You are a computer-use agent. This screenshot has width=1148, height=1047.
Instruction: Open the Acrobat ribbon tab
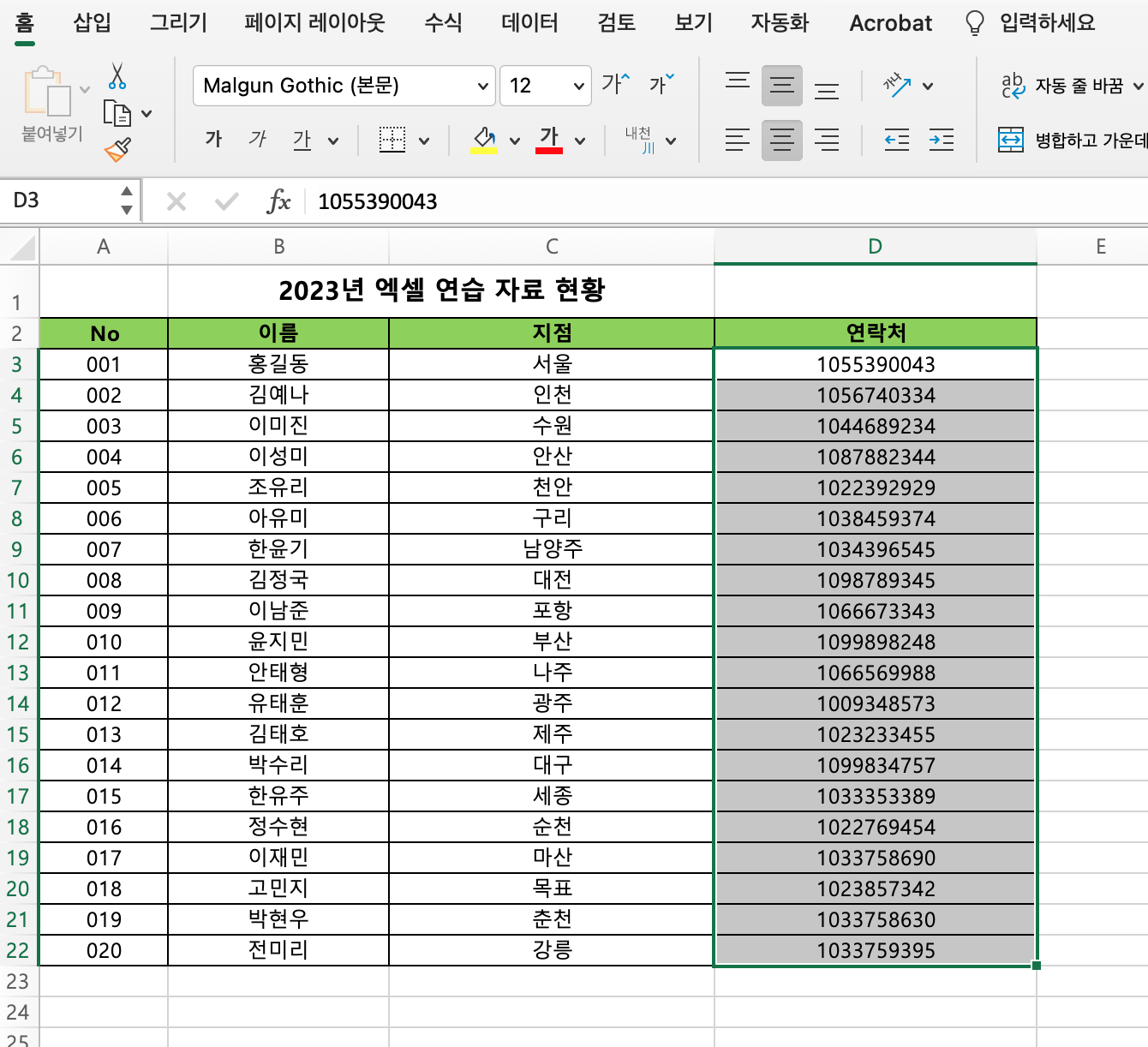[890, 23]
